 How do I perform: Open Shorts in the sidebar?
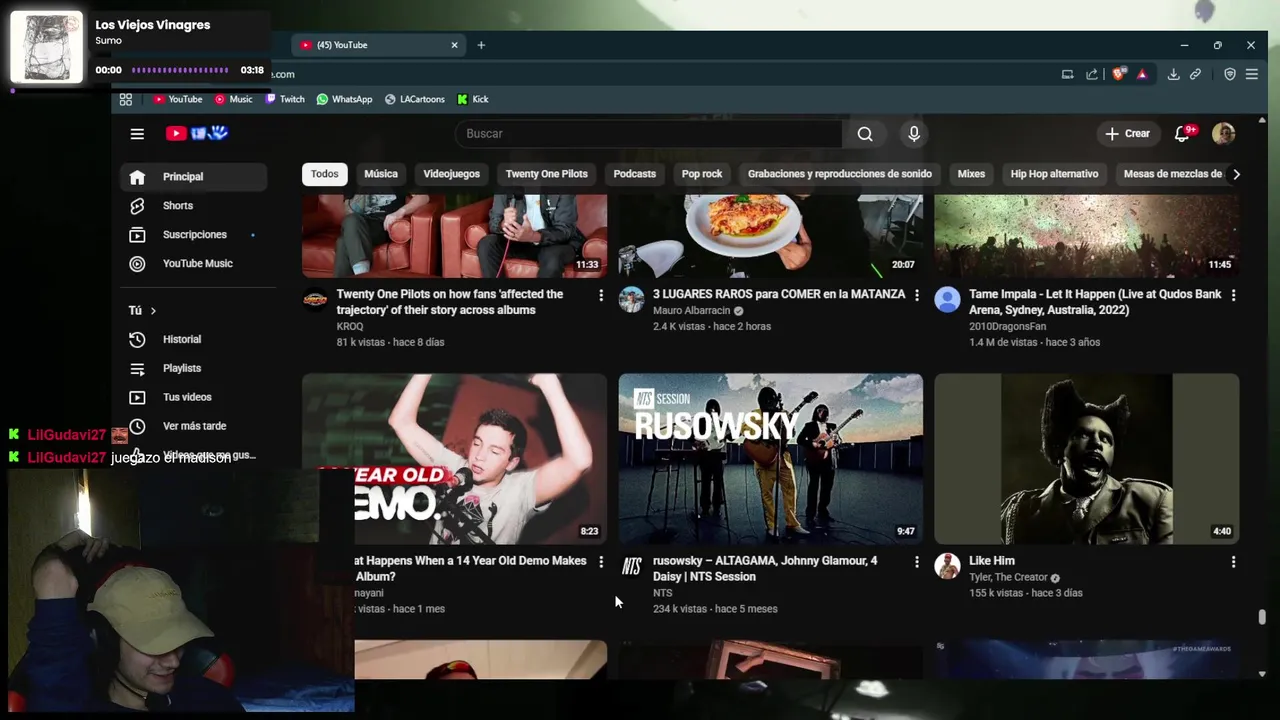click(x=193, y=206)
